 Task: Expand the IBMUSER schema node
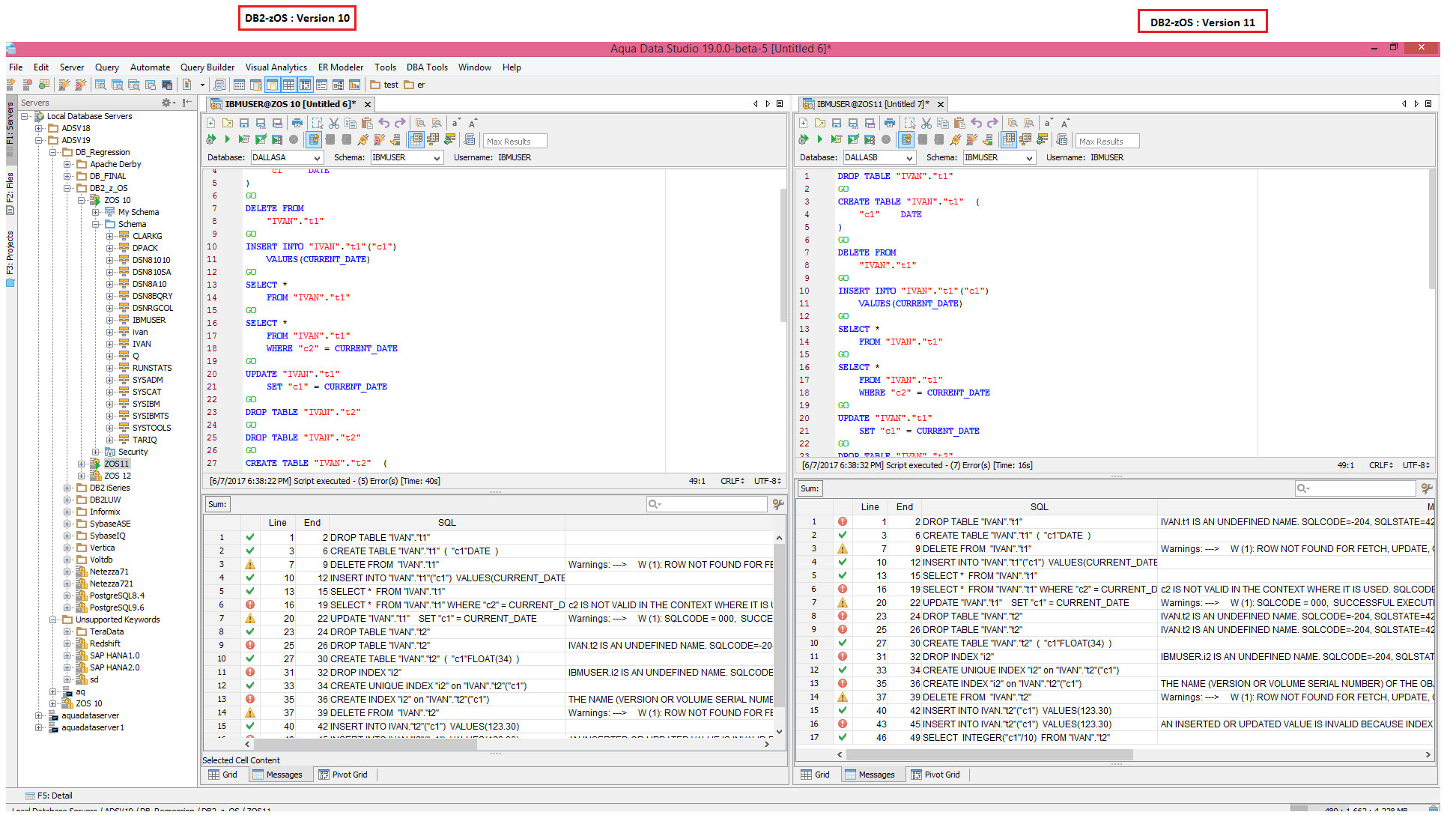110,320
